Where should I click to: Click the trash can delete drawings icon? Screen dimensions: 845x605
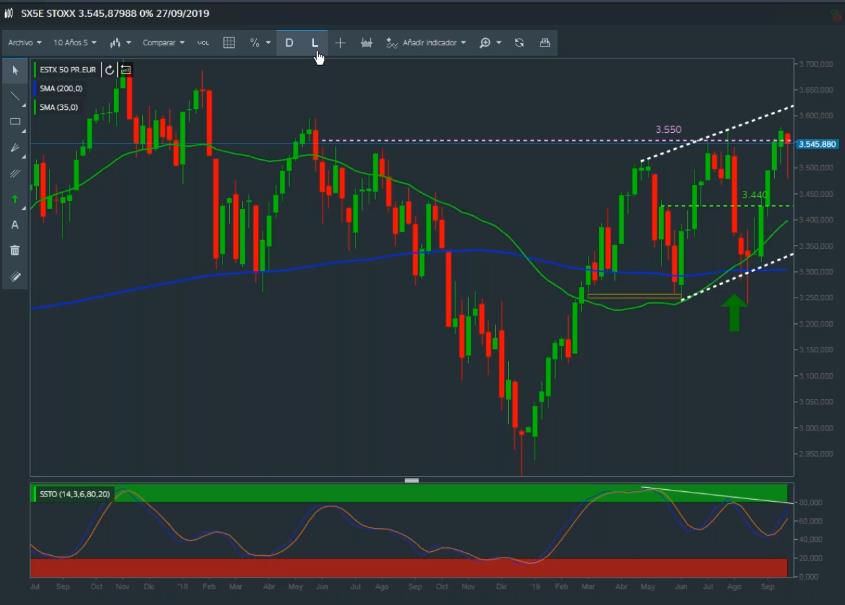(15, 250)
